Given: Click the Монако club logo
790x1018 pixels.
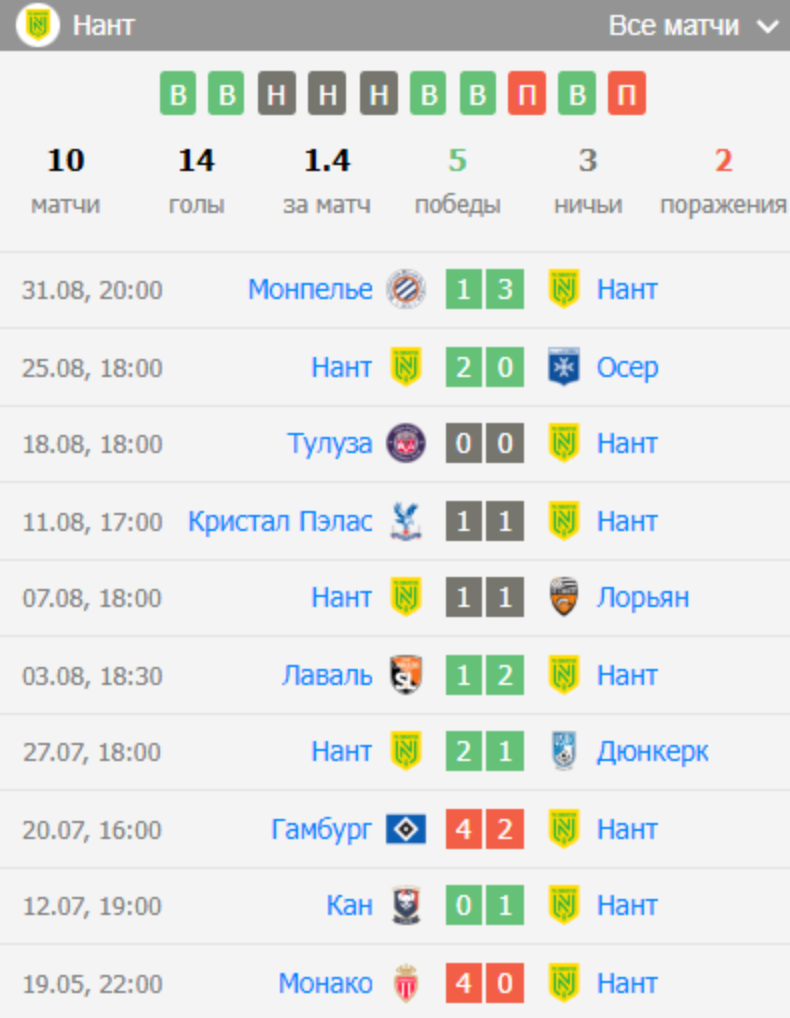Looking at the screenshot, I should tap(405, 983).
